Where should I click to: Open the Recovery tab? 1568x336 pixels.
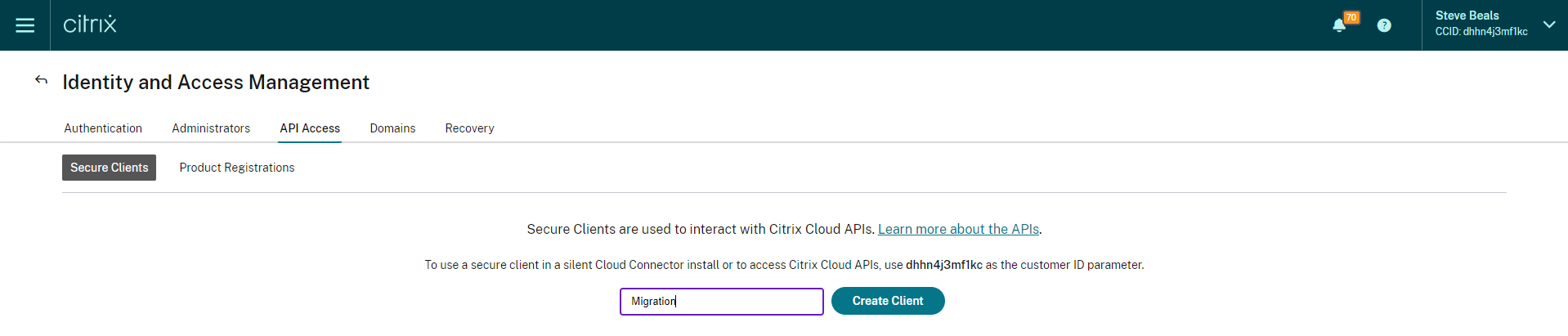469,128
